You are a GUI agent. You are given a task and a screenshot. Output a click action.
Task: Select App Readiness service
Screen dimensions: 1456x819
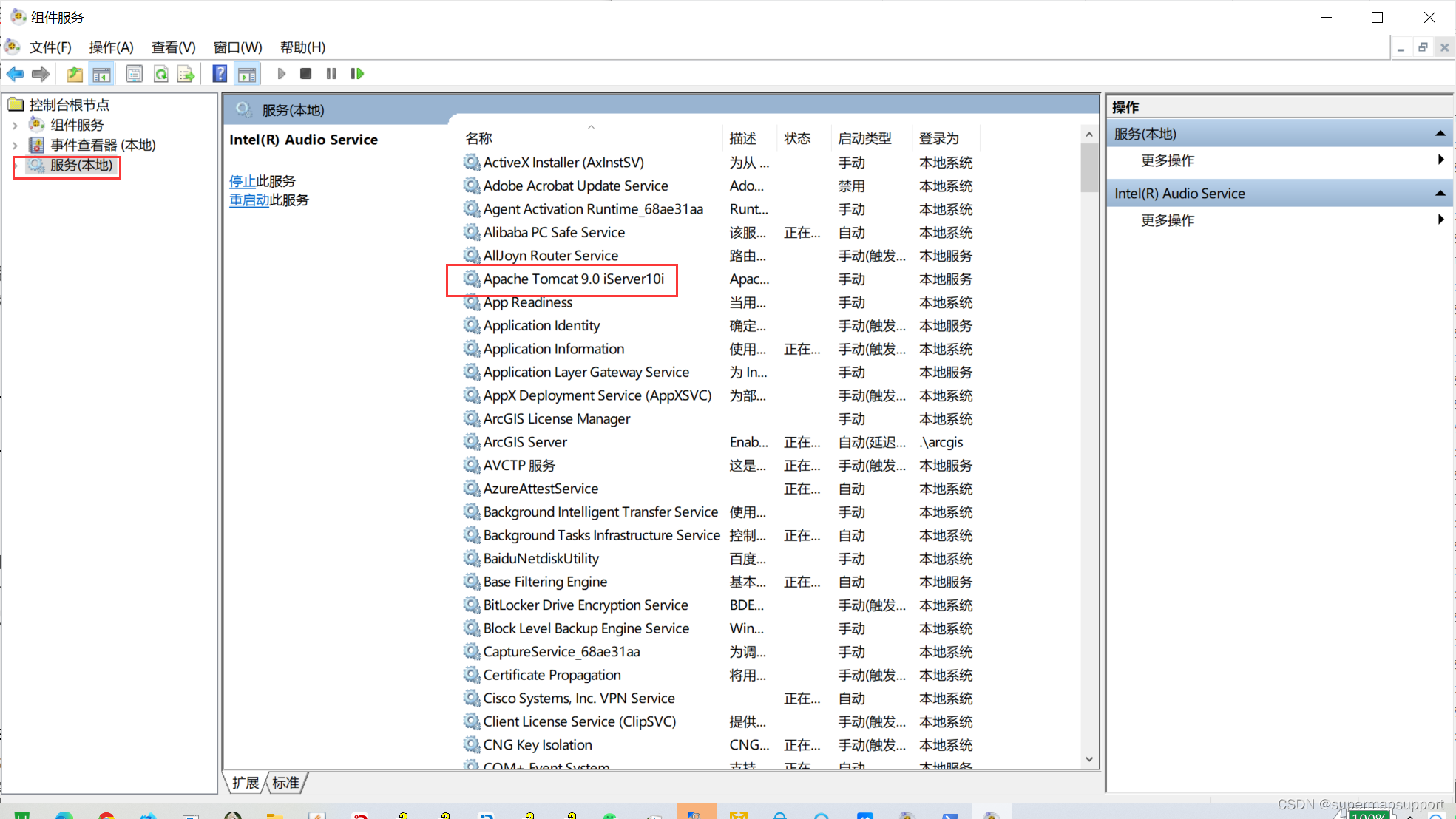tap(528, 302)
